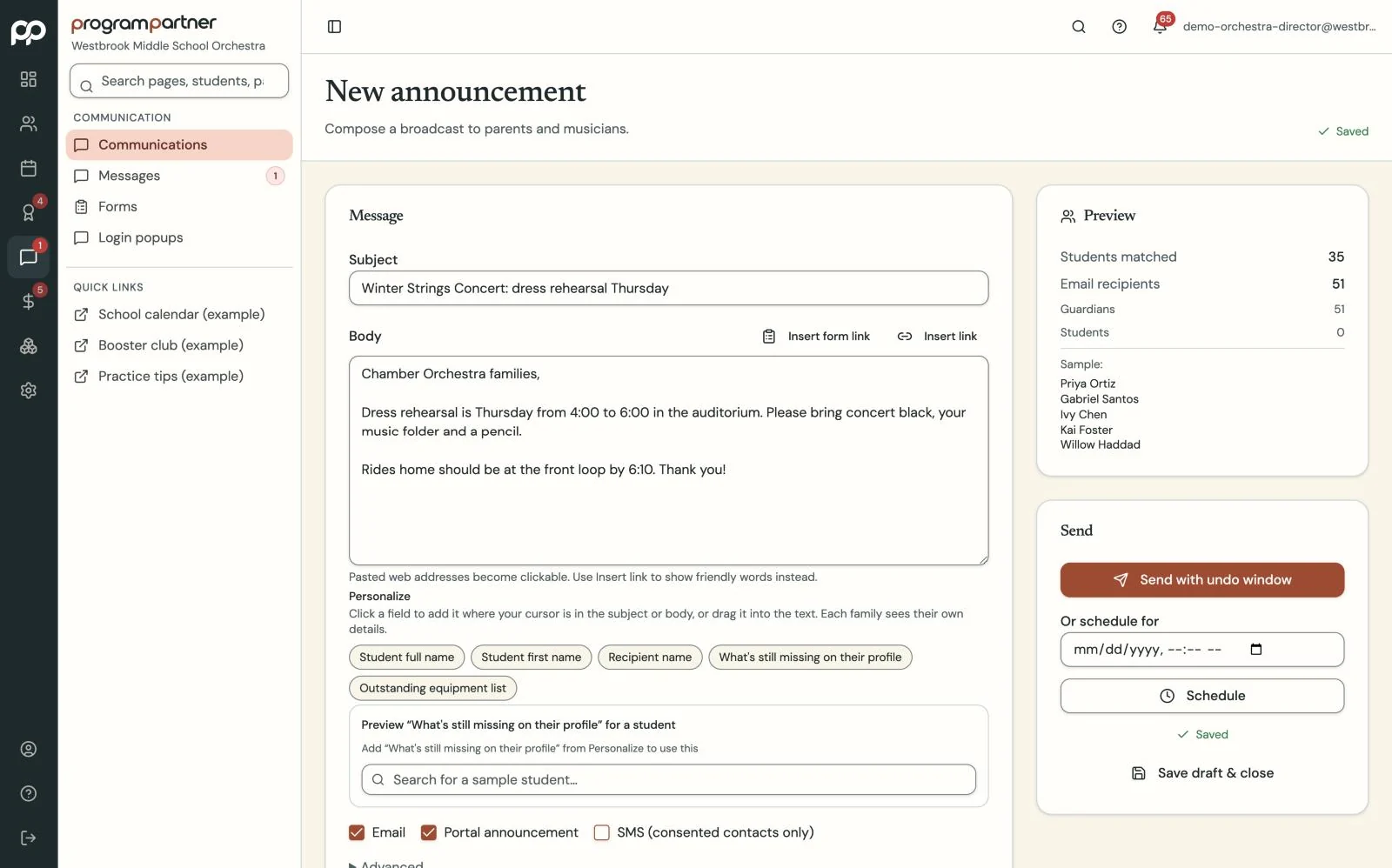The image size is (1392, 868).
Task: Select Communications in the sidebar
Action: pos(179,145)
